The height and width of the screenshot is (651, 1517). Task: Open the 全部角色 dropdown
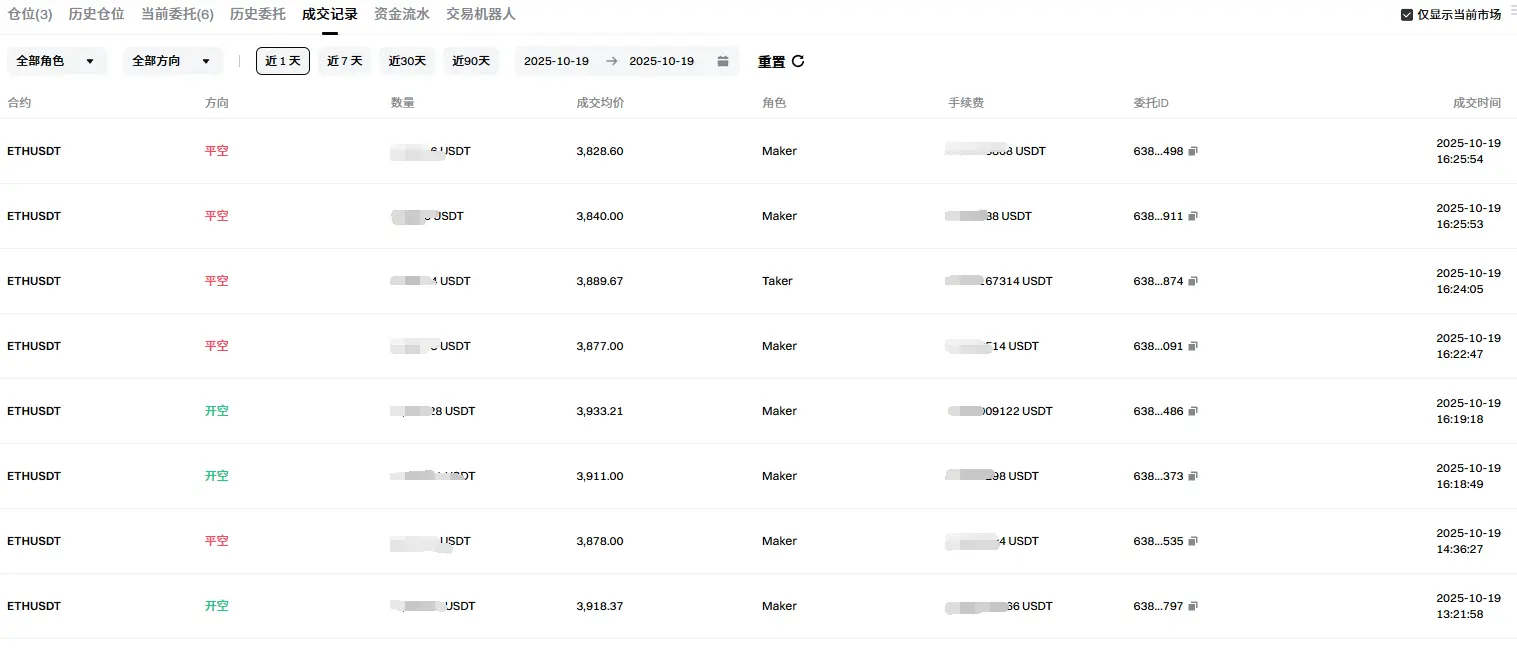(x=57, y=61)
